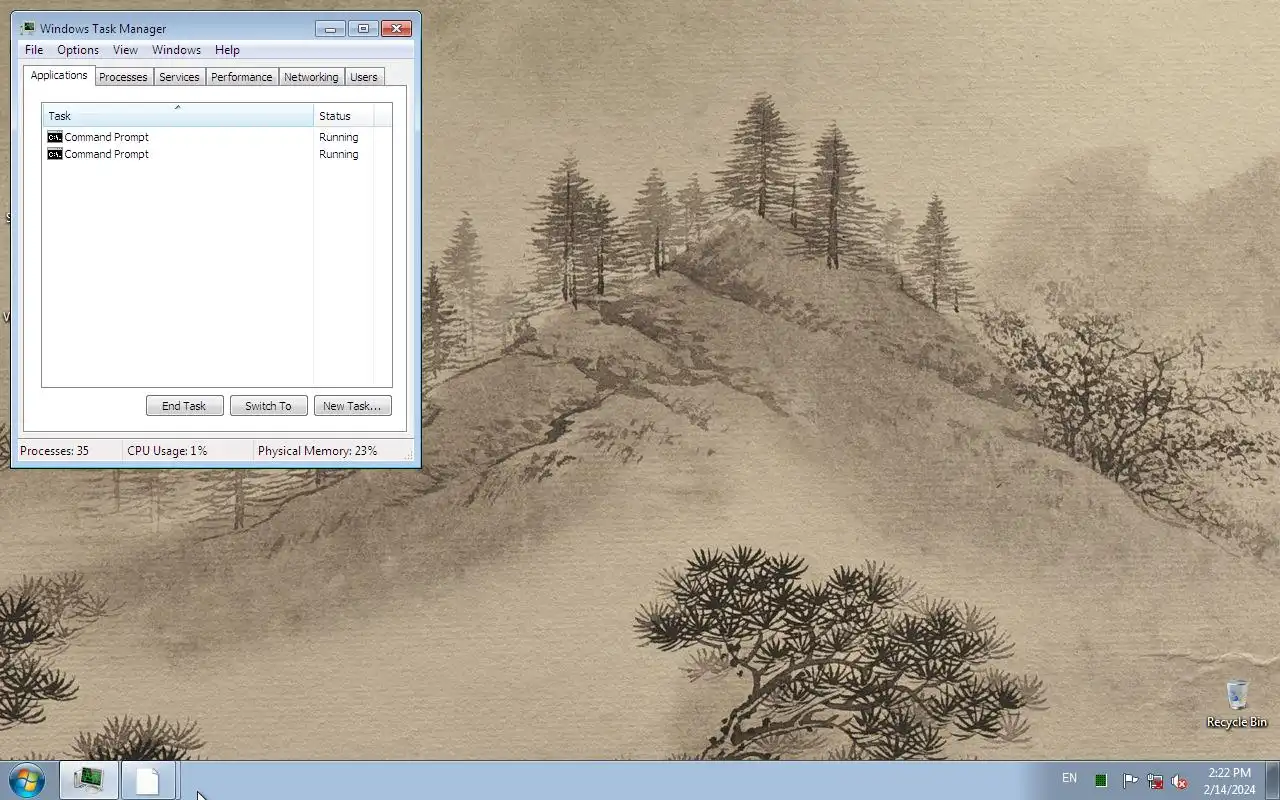Click the first Command Prompt task's icon

click(x=55, y=137)
